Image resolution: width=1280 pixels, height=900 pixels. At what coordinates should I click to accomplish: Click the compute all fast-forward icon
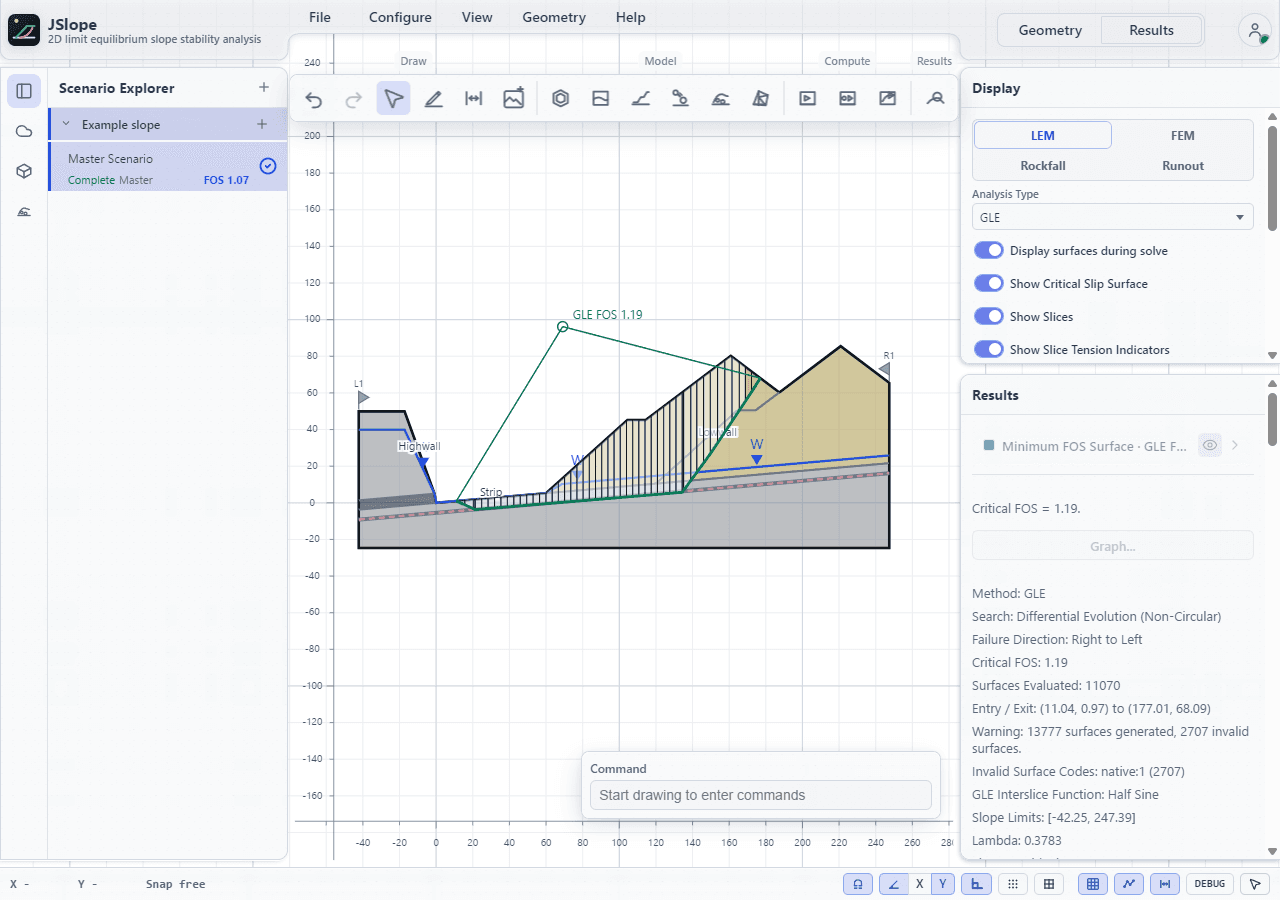coord(847,99)
